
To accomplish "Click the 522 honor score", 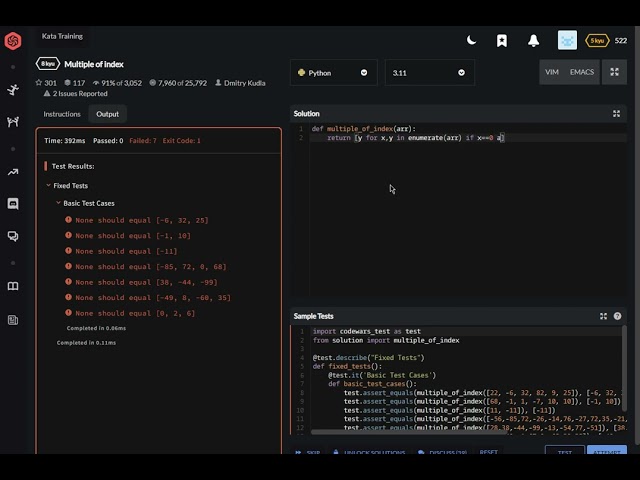I will click(x=621, y=40).
